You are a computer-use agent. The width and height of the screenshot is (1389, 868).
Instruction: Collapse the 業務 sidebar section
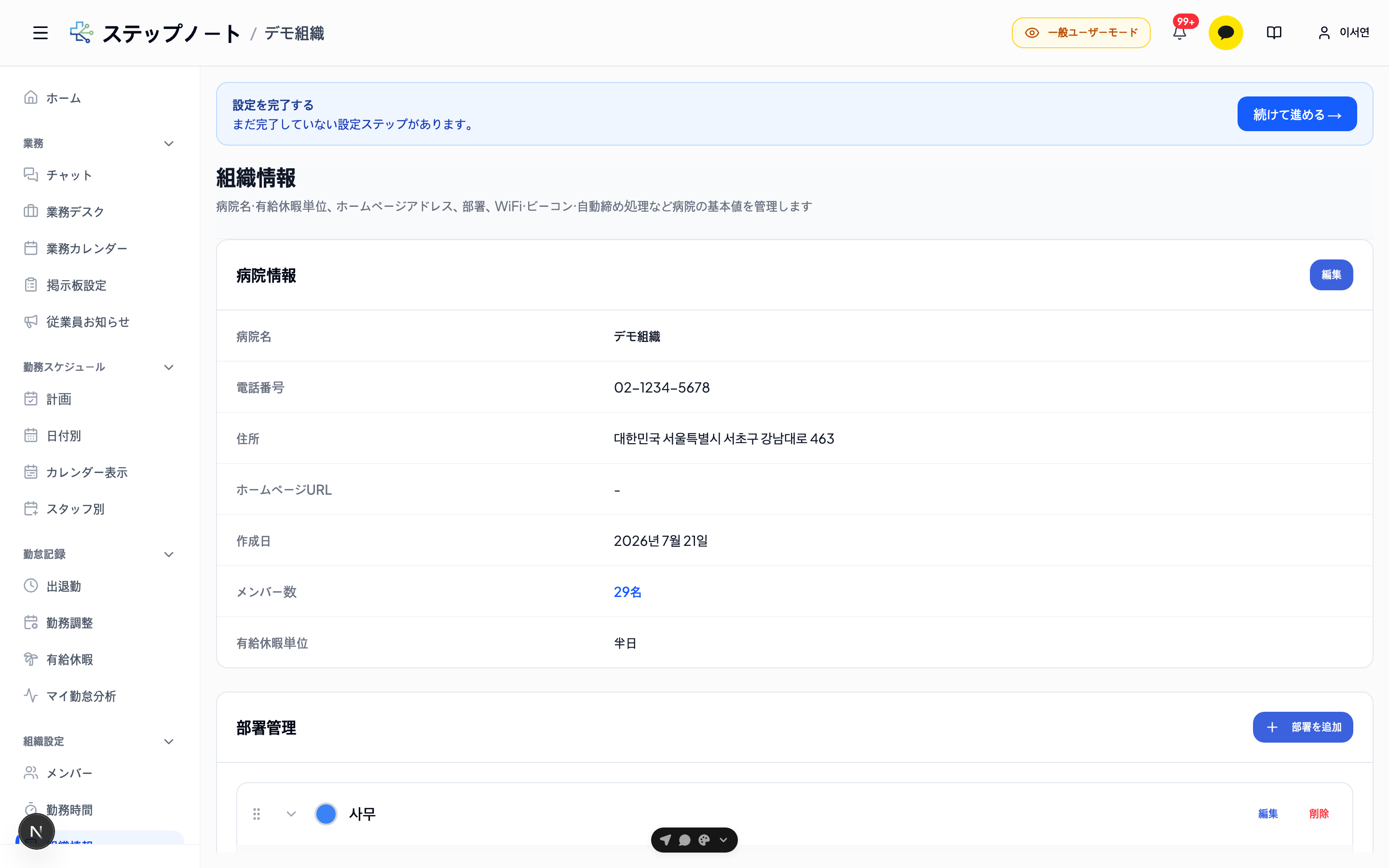click(x=169, y=144)
